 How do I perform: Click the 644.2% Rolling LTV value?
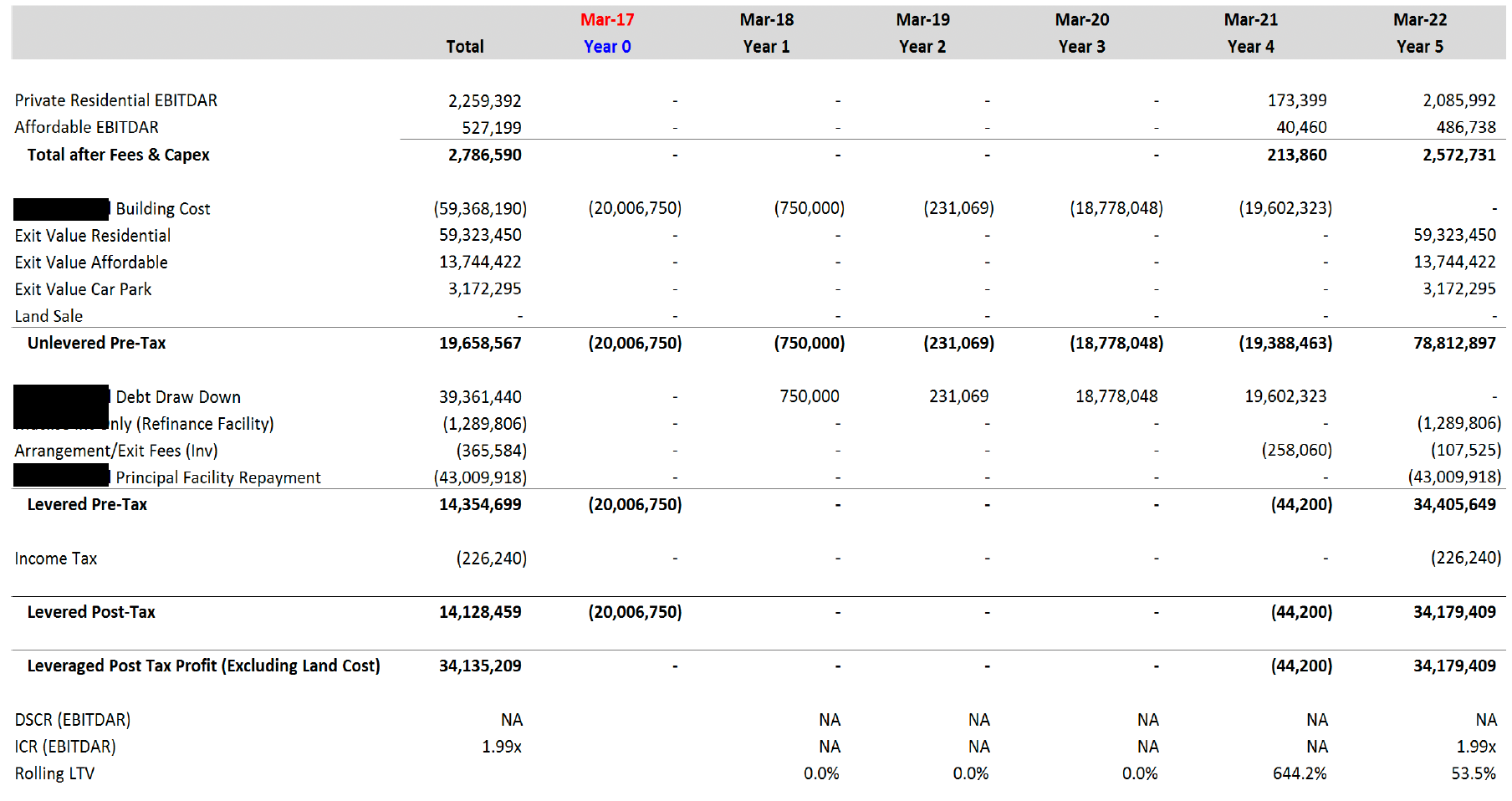pos(1300,773)
